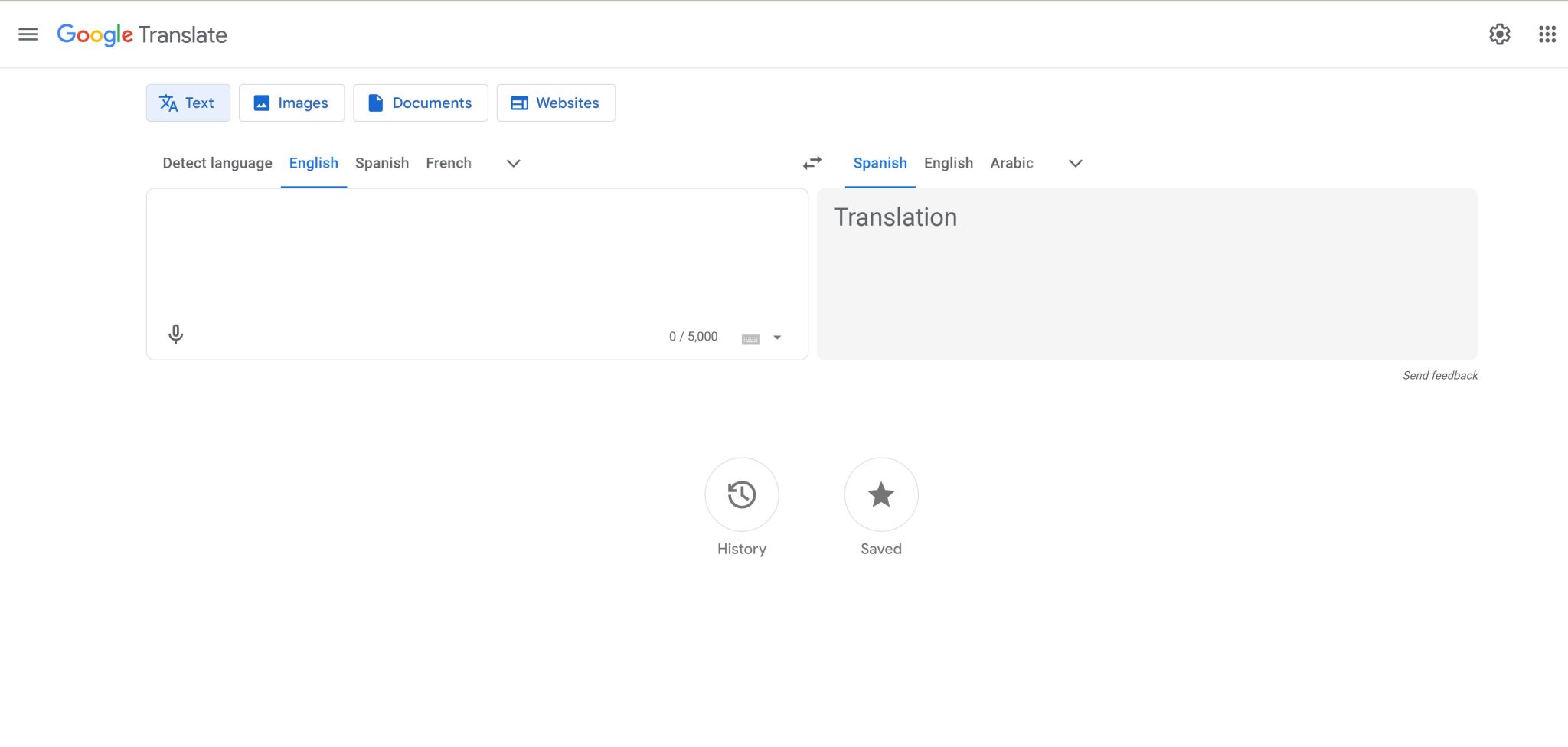Enable Detect language option
1568x747 pixels.
217,163
